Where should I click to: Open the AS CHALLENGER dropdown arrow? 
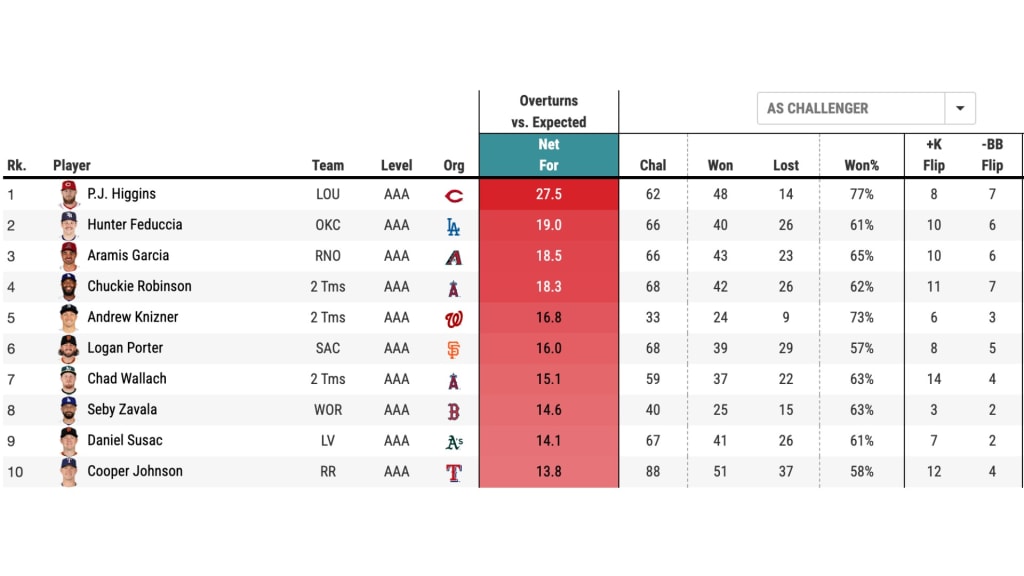[x=960, y=108]
